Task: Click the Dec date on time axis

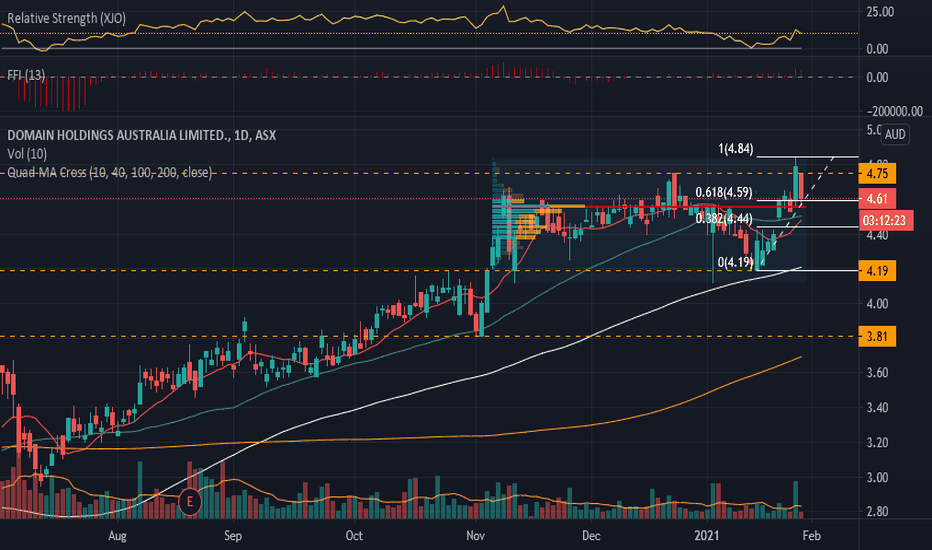Action: 591,536
